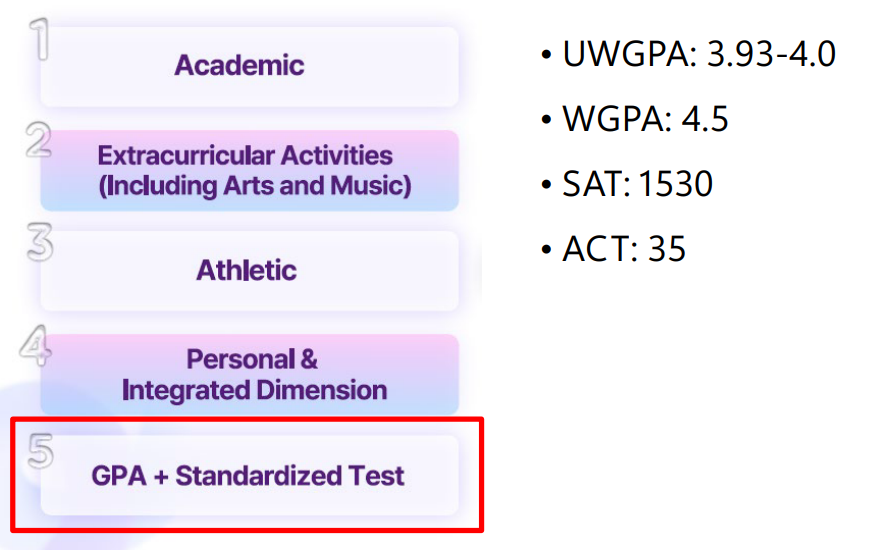Select the Academic category button

coord(240,66)
